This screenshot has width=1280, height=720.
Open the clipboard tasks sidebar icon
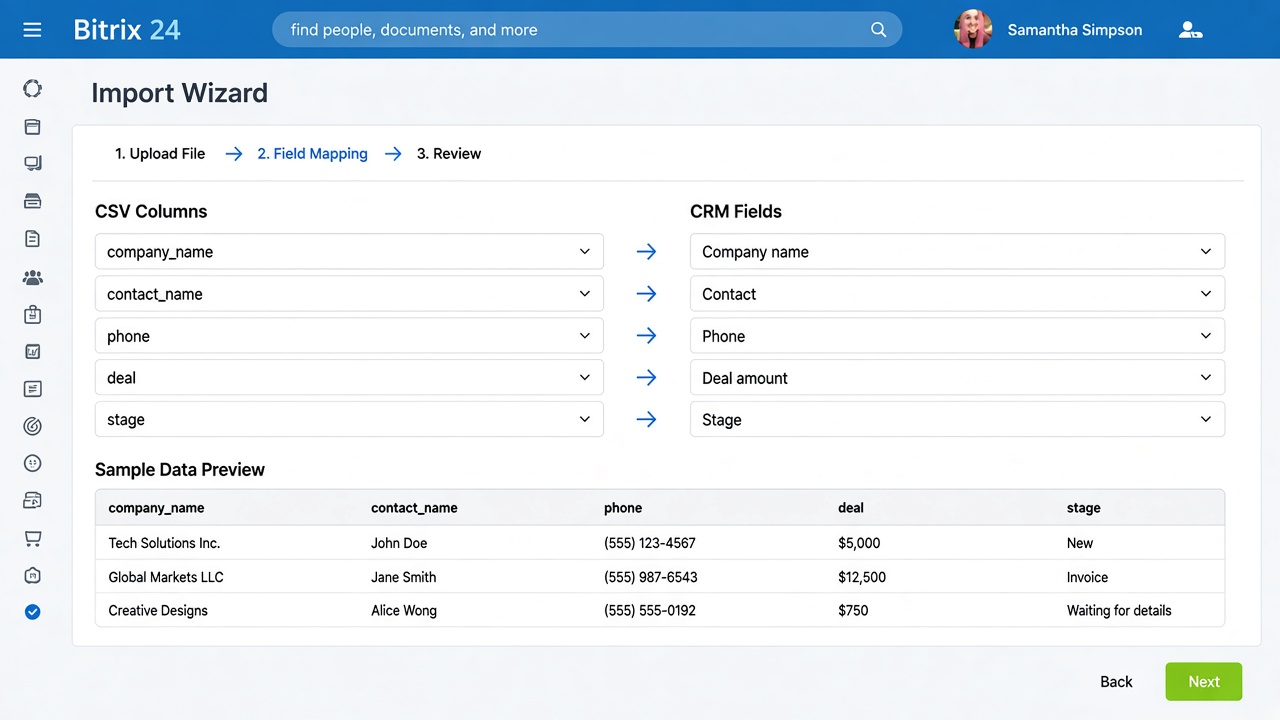pyautogui.click(x=32, y=314)
